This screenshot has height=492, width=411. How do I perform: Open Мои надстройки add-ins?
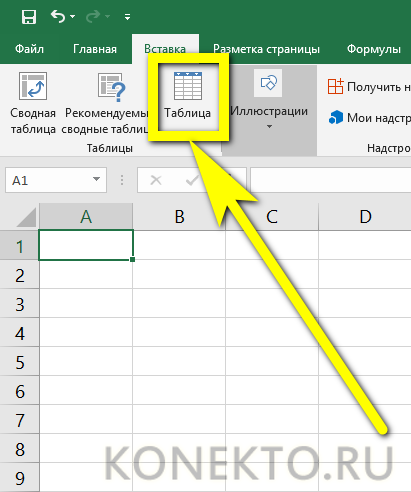[369, 118]
